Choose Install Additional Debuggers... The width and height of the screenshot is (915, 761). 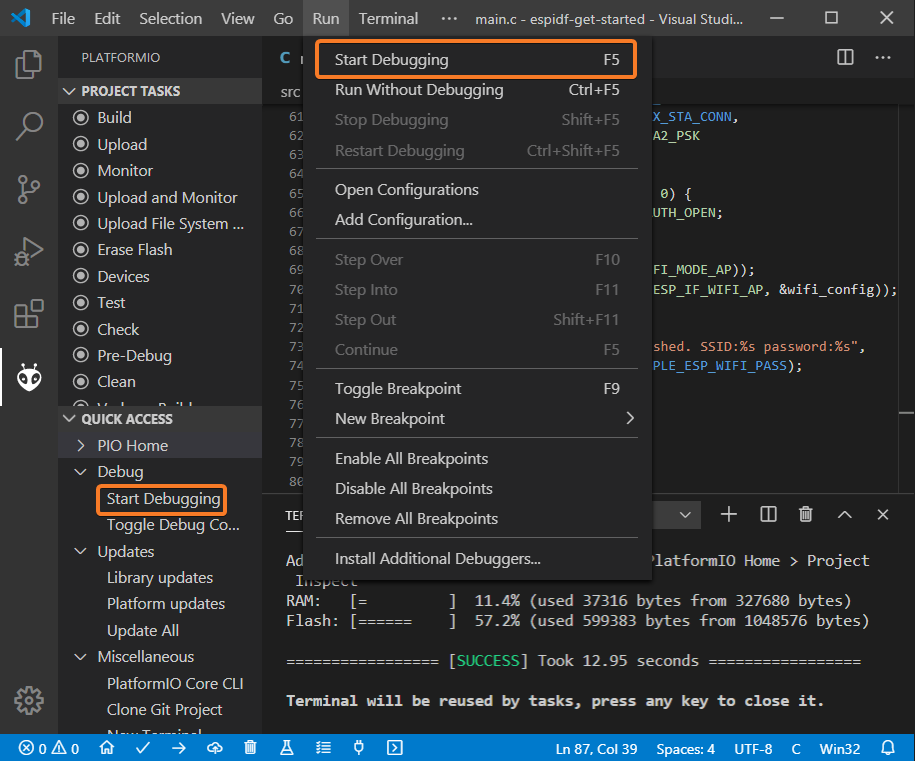pyautogui.click(x=476, y=558)
